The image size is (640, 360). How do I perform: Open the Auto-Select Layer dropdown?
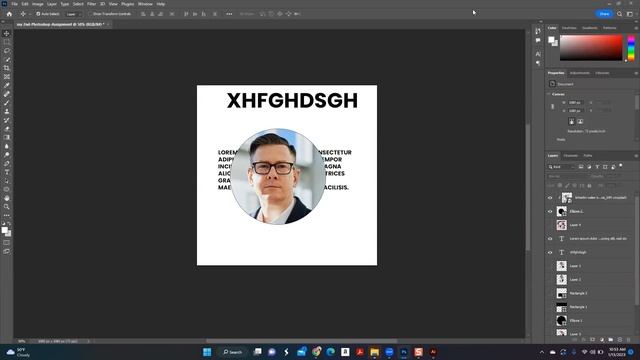coord(74,14)
